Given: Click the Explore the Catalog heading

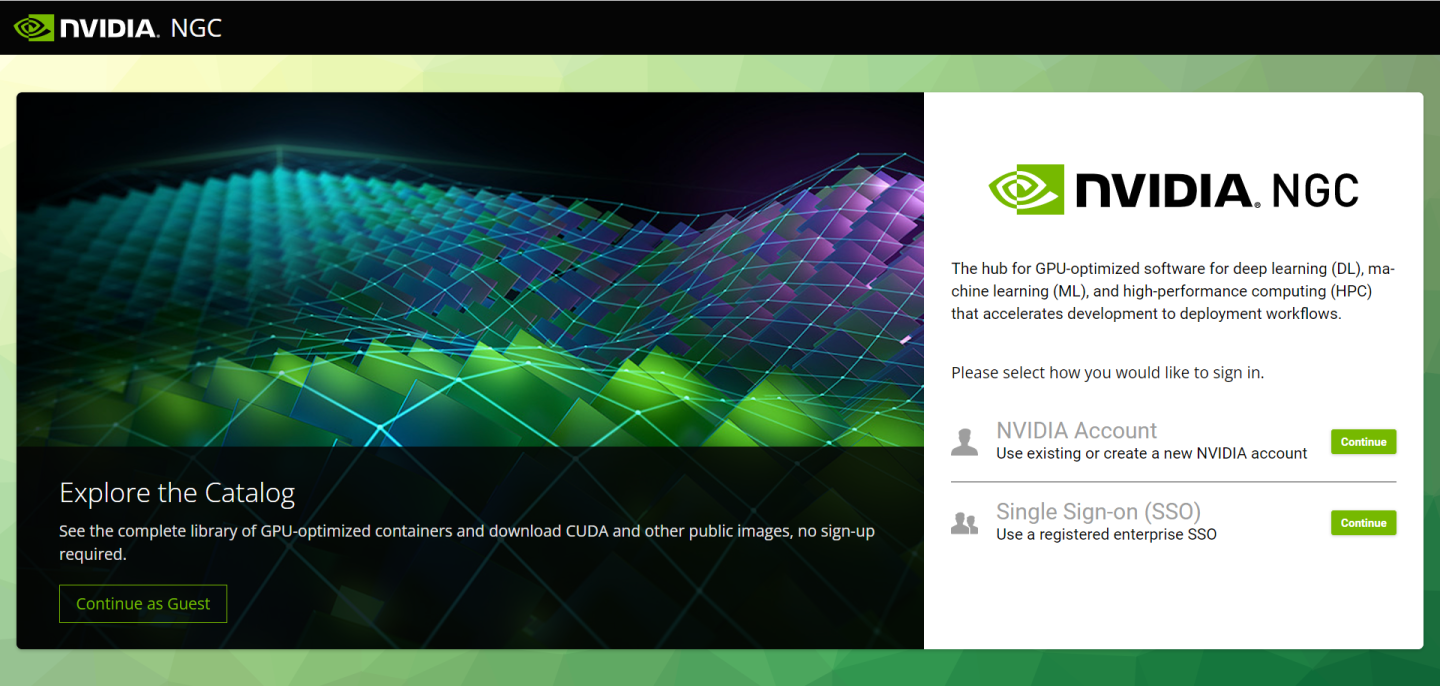Looking at the screenshot, I should [177, 493].
